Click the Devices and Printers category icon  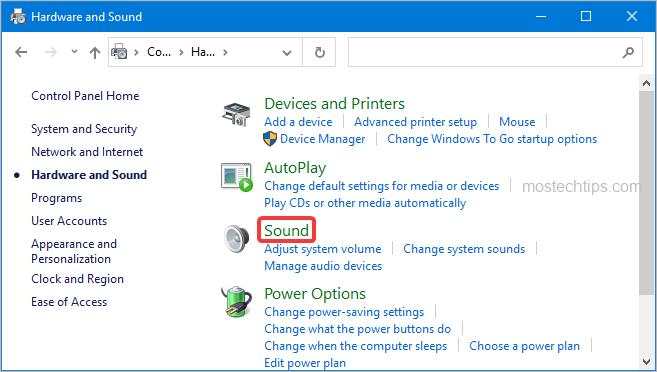pyautogui.click(x=236, y=114)
